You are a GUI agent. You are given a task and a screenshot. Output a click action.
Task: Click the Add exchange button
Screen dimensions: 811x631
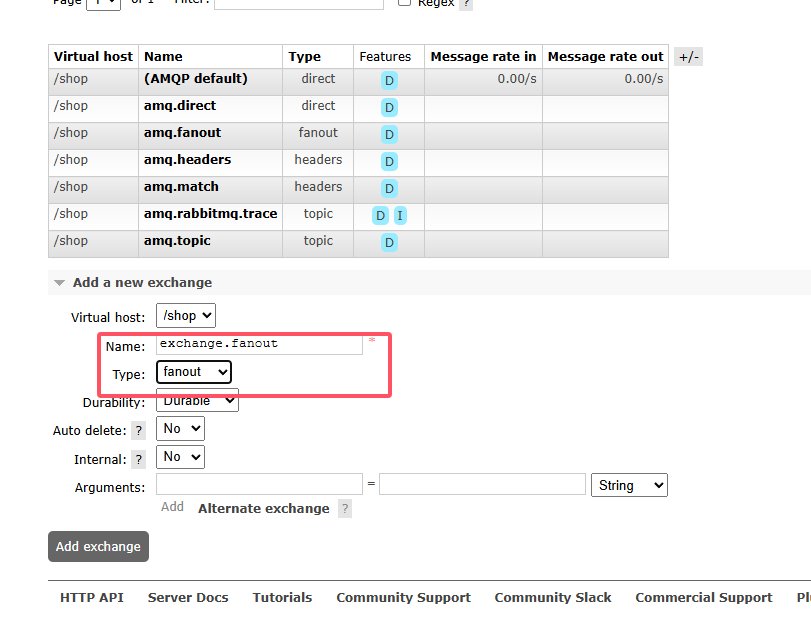(98, 546)
